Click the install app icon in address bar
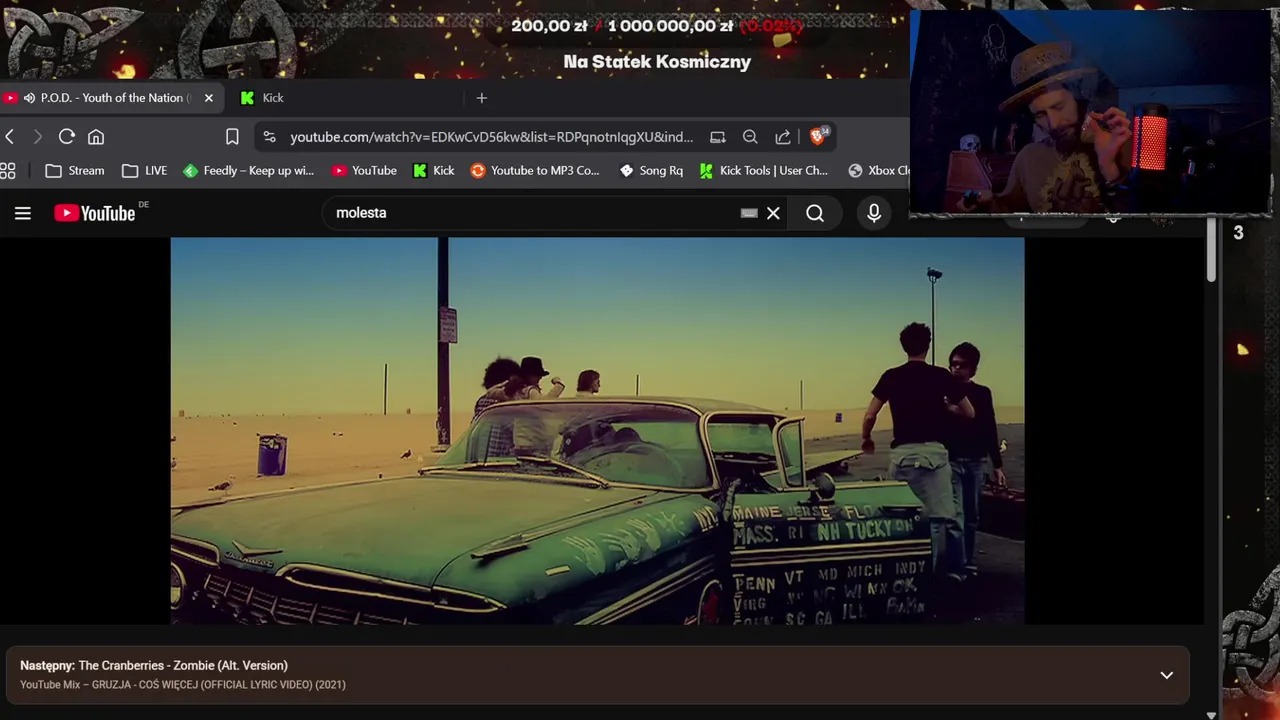Viewport: 1280px width, 720px height. tap(718, 137)
